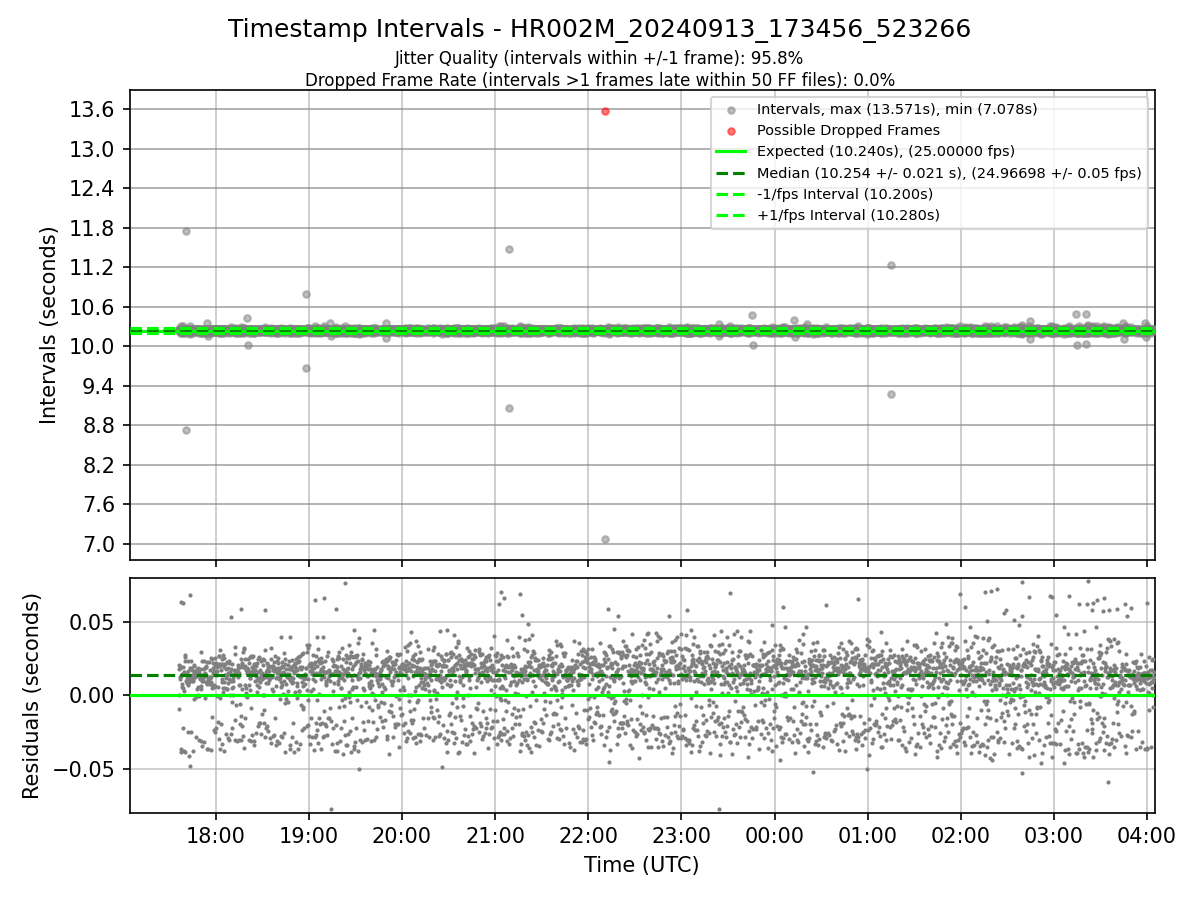The width and height of the screenshot is (1200, 900).
Task: Click the '10.6' y-axis tick label
Action: tap(93, 307)
